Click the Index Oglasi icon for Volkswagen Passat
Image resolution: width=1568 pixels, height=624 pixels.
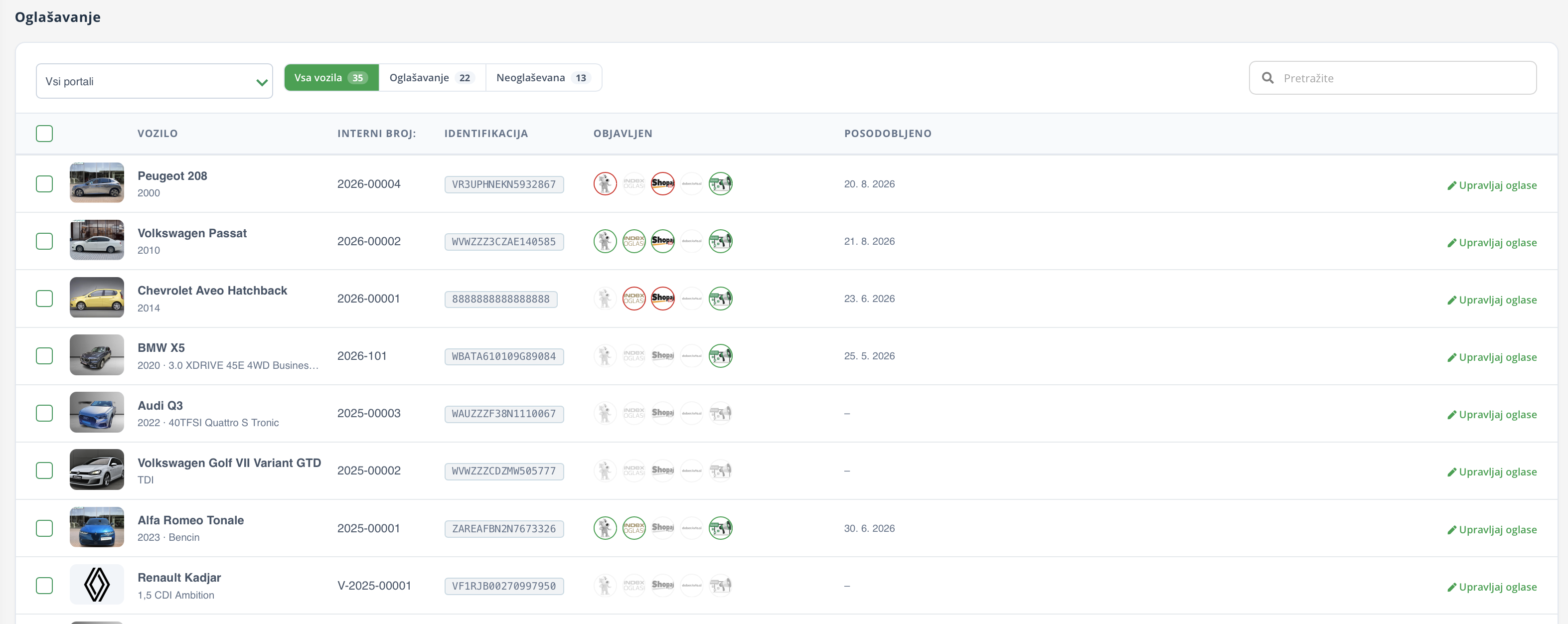point(633,241)
